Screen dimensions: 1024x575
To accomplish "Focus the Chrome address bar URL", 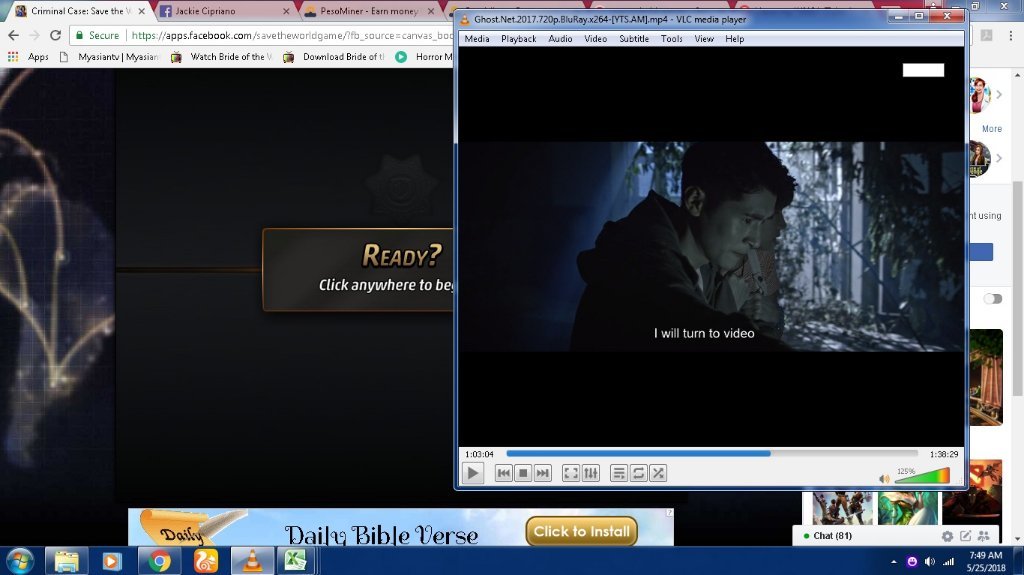I will [x=291, y=35].
